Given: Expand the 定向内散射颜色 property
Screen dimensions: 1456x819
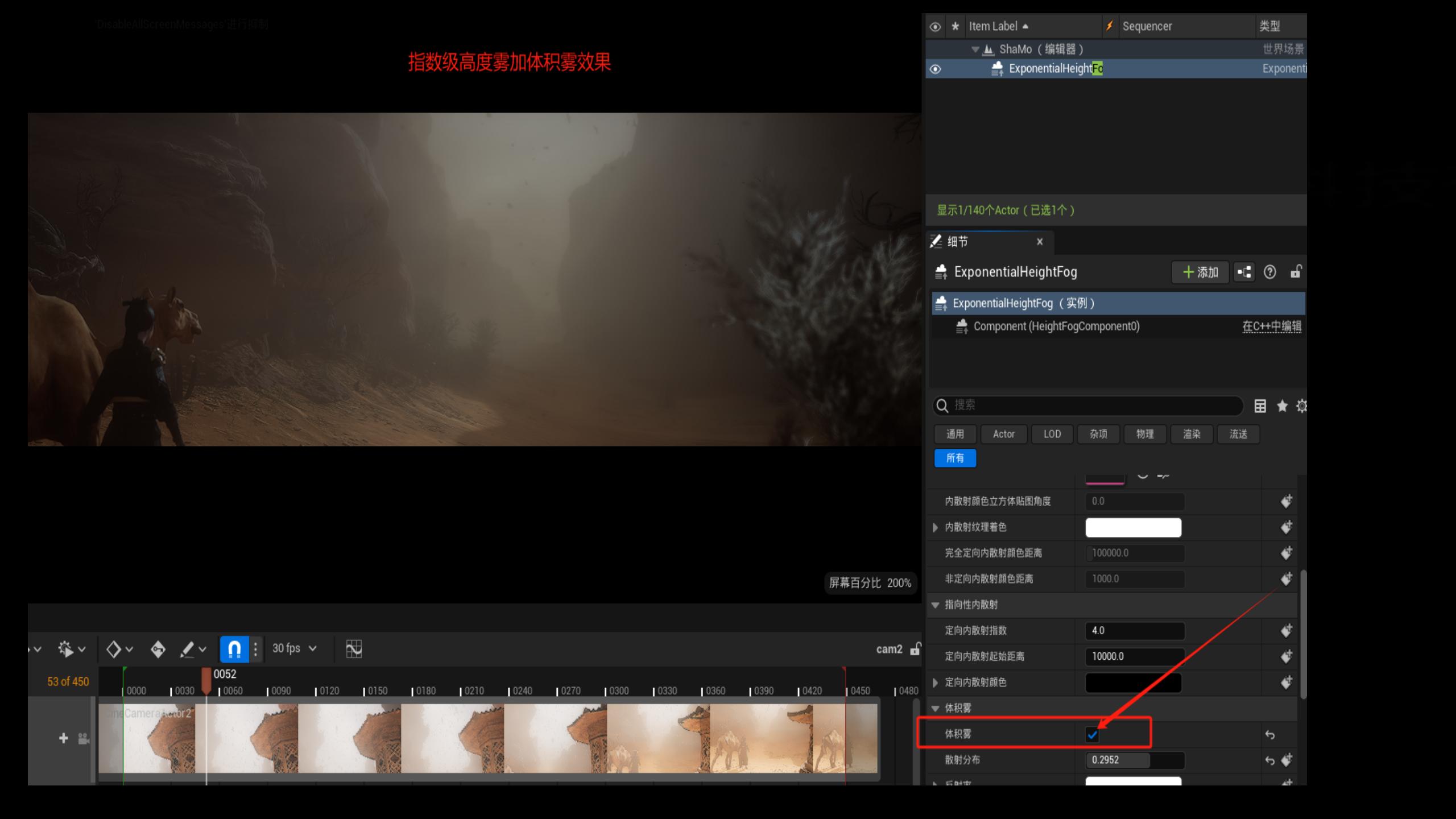Looking at the screenshot, I should coord(935,682).
